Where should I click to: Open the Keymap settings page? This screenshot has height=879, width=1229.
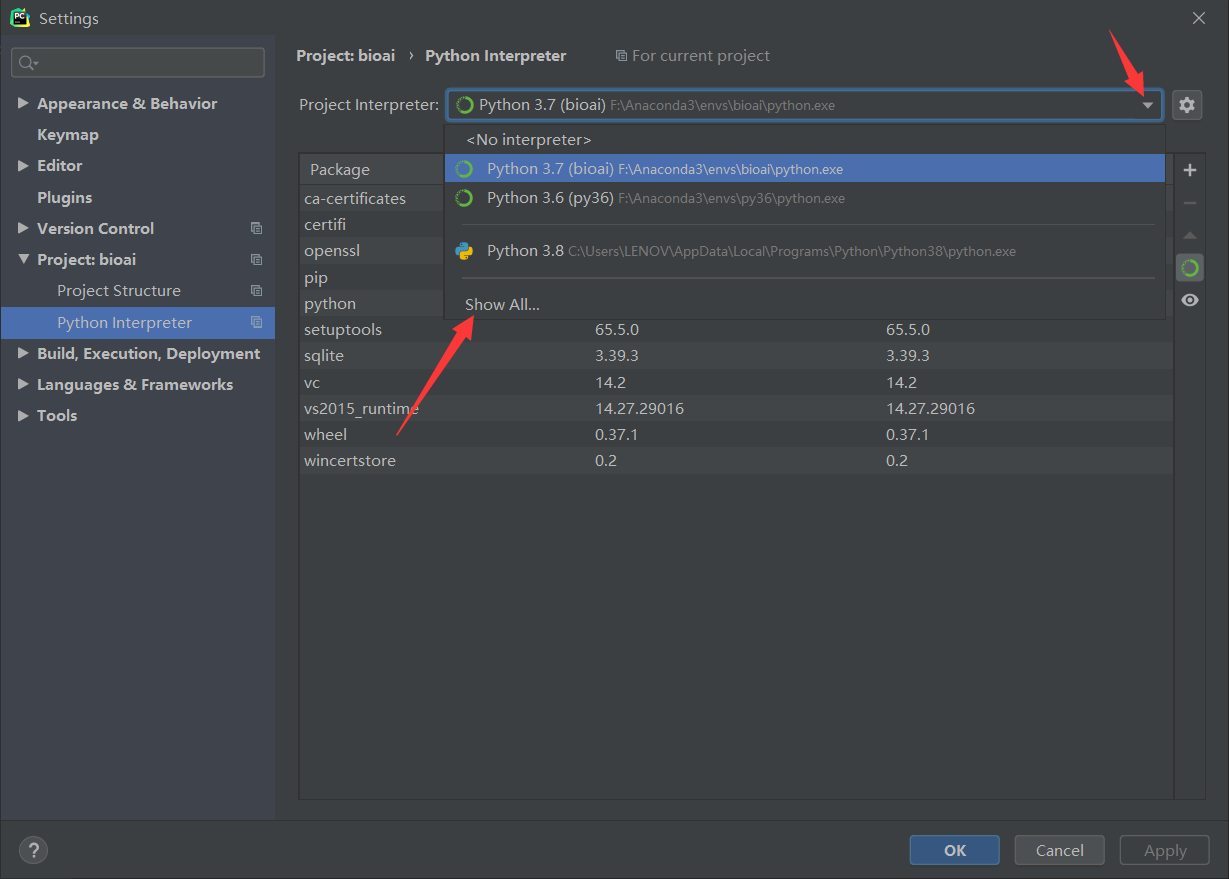pos(68,134)
